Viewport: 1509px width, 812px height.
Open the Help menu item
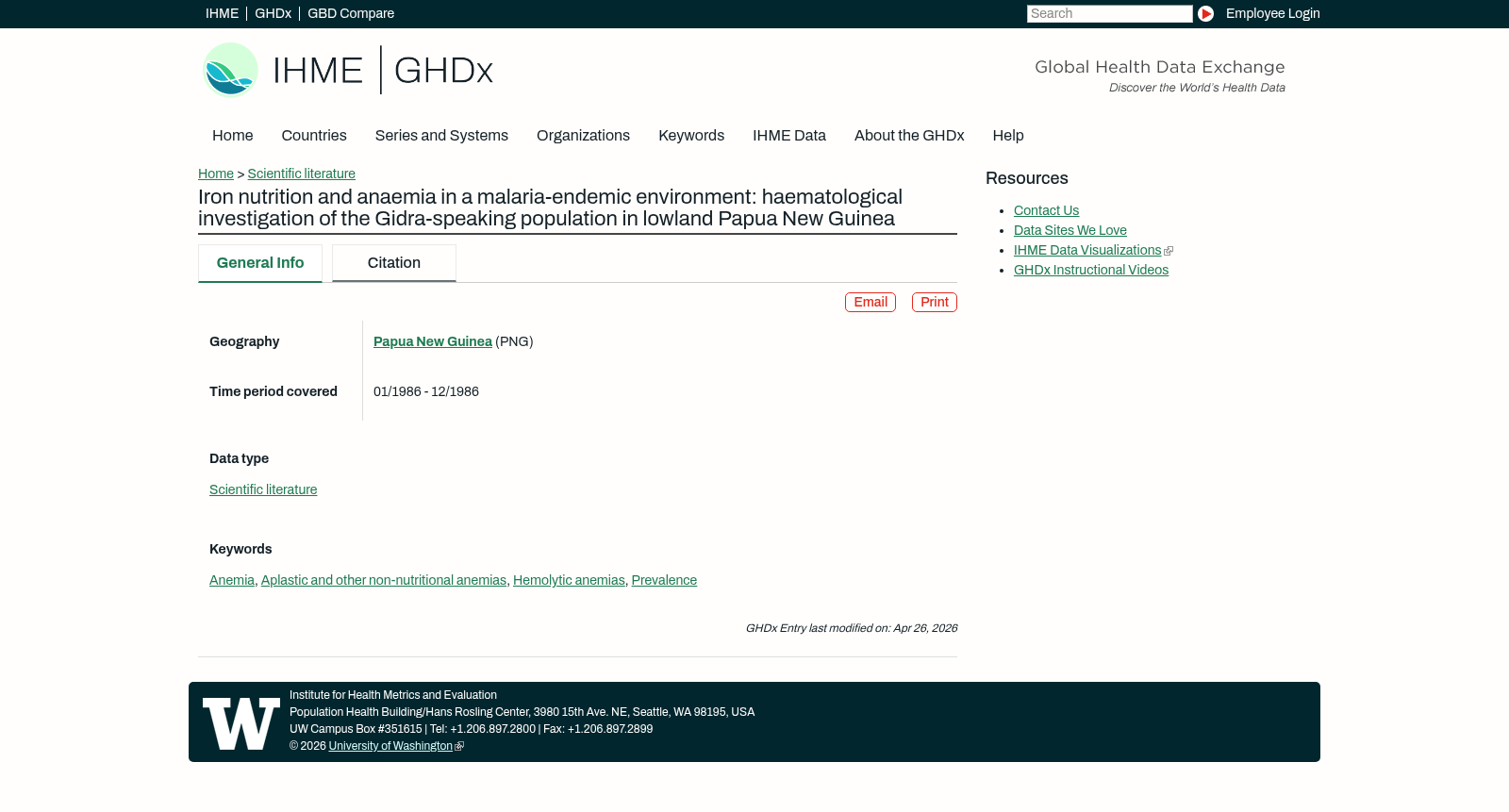tap(1008, 136)
